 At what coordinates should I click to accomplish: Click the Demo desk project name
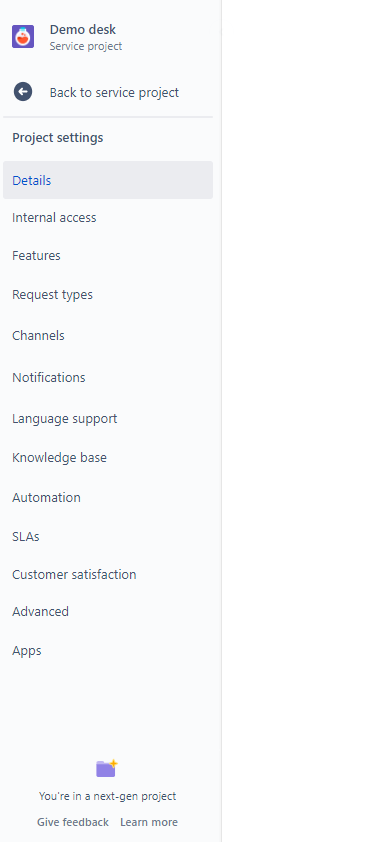click(83, 30)
